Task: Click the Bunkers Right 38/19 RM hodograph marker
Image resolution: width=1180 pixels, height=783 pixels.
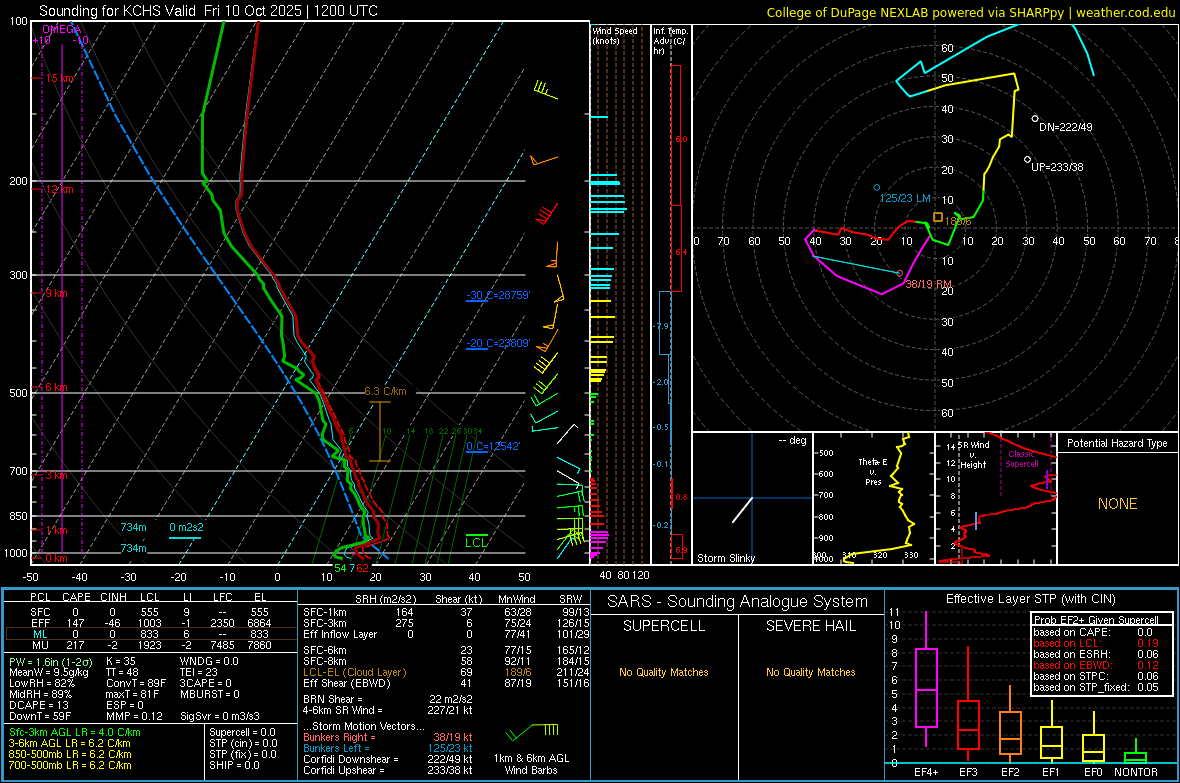Action: coord(899,273)
